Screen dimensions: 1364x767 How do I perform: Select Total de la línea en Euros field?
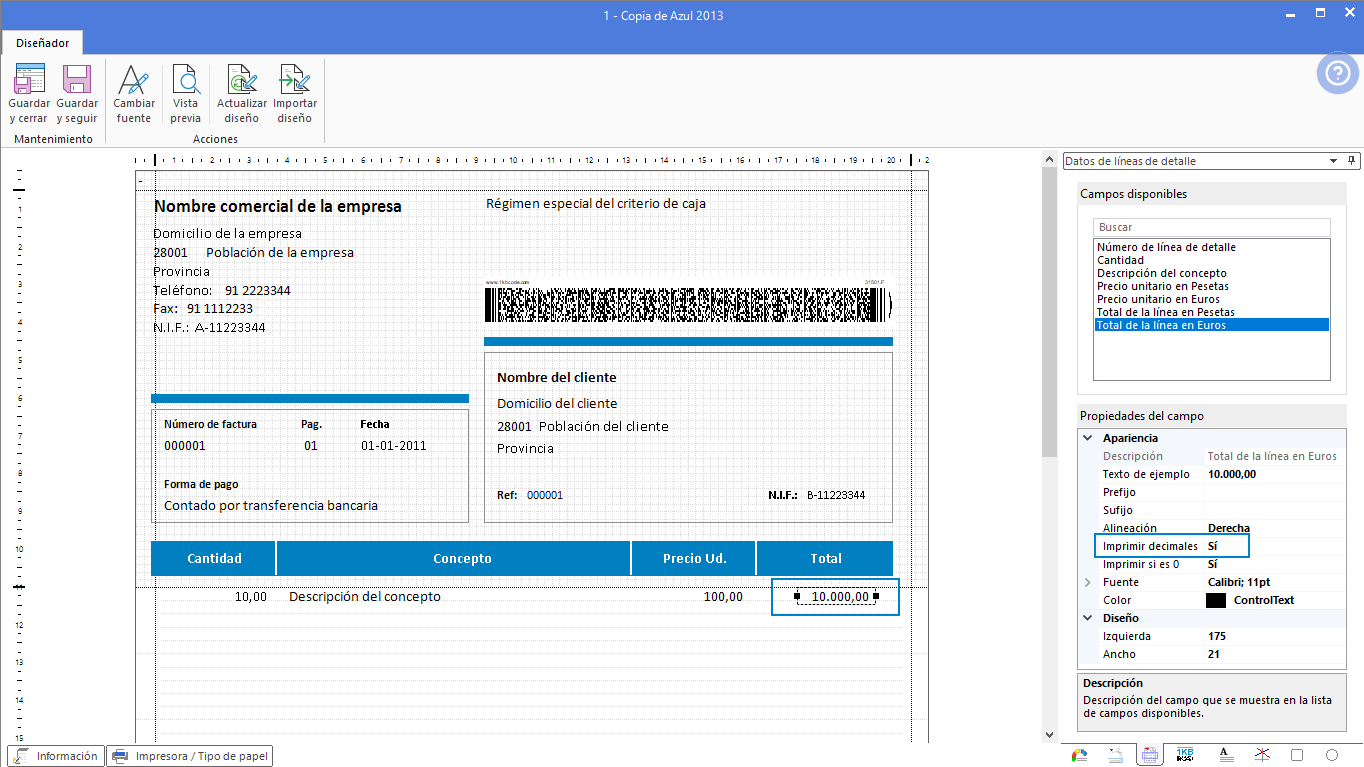click(x=1212, y=325)
